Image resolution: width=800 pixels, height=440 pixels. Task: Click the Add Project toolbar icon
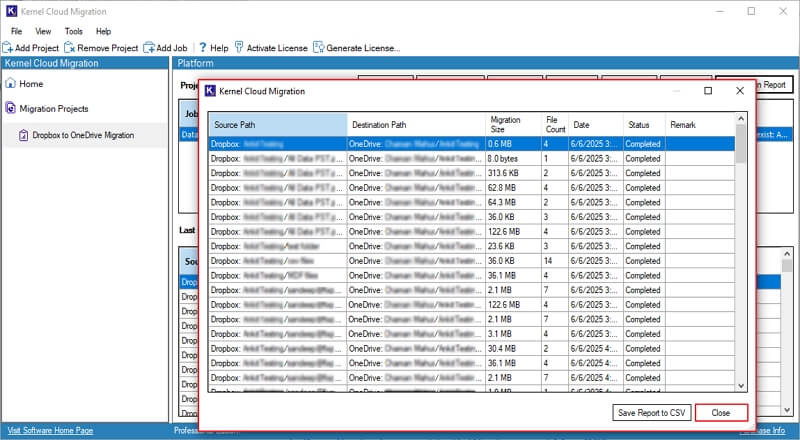8,48
